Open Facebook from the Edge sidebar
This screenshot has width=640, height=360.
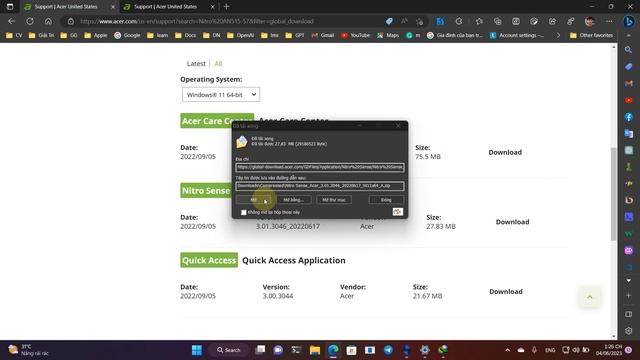[x=629, y=117]
